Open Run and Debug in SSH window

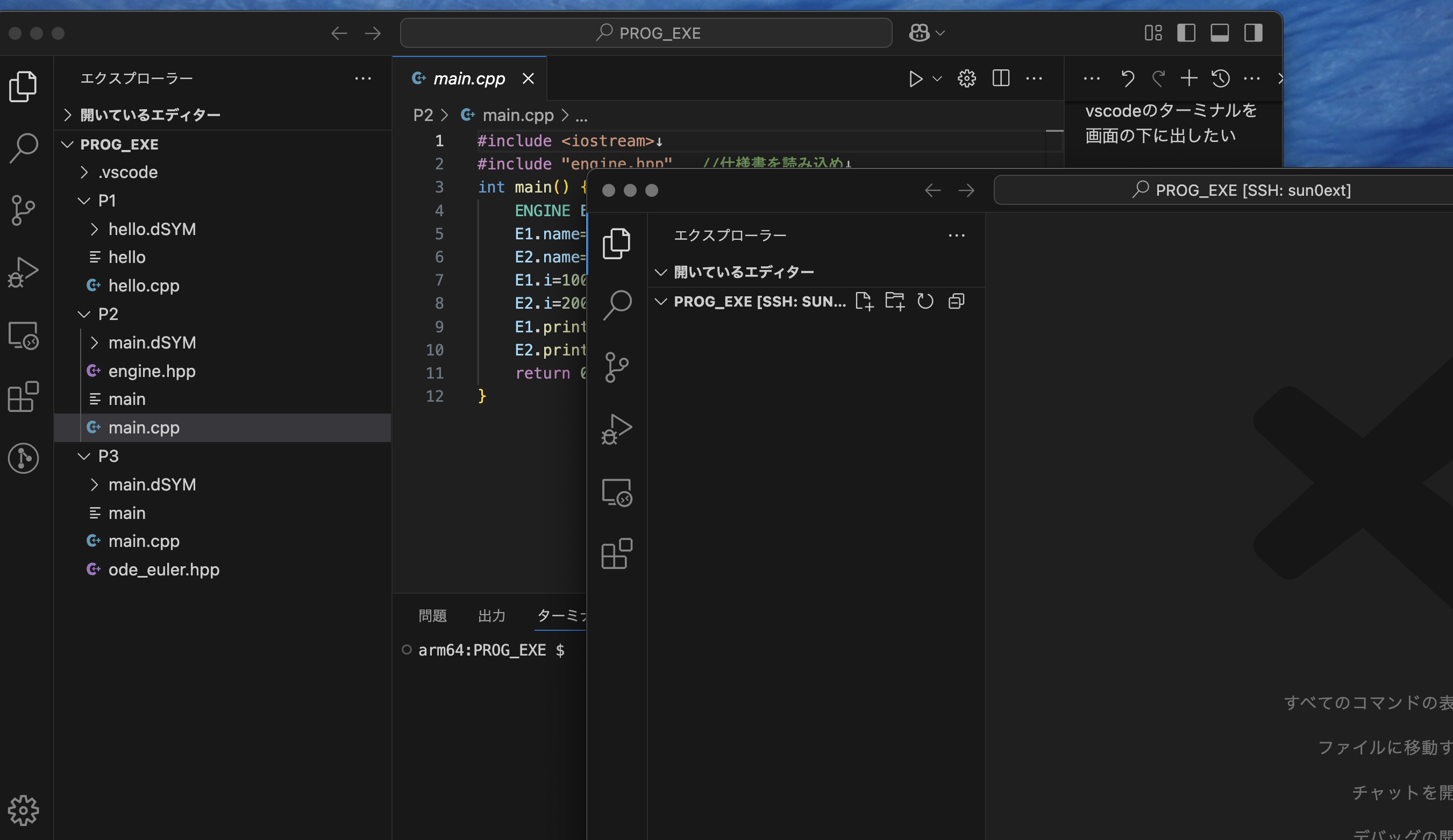pos(617,430)
